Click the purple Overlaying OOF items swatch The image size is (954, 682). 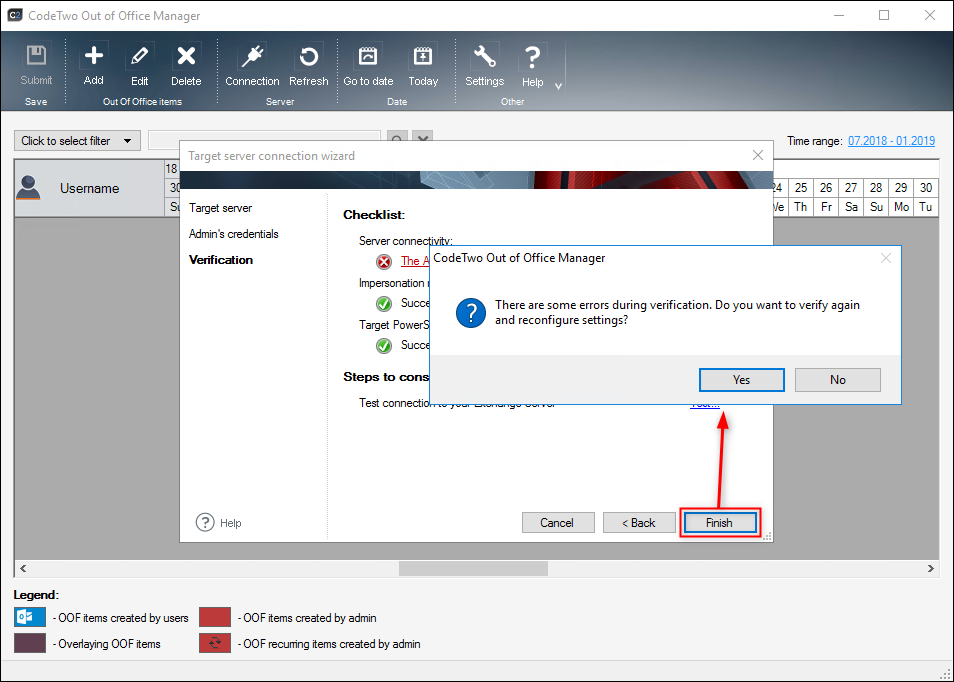pos(30,643)
